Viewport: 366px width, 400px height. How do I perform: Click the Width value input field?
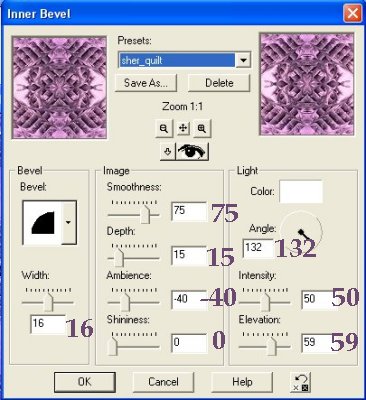click(x=48, y=324)
